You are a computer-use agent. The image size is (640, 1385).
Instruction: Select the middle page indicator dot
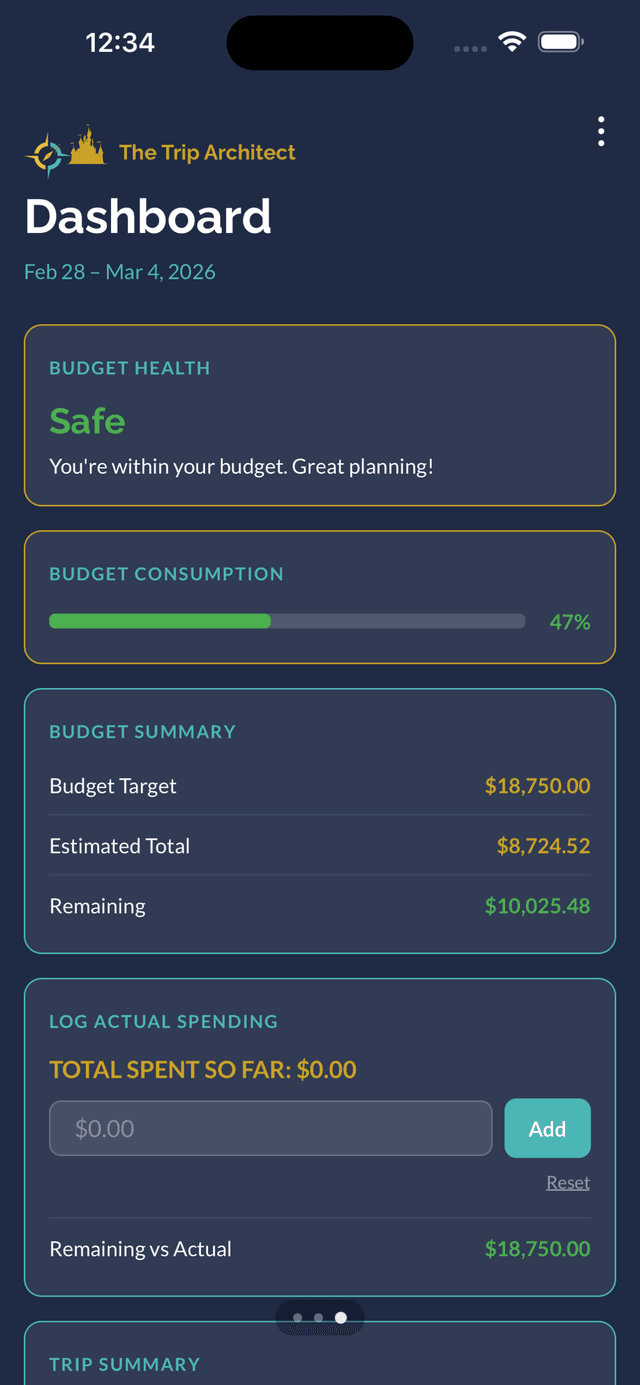click(x=319, y=1318)
